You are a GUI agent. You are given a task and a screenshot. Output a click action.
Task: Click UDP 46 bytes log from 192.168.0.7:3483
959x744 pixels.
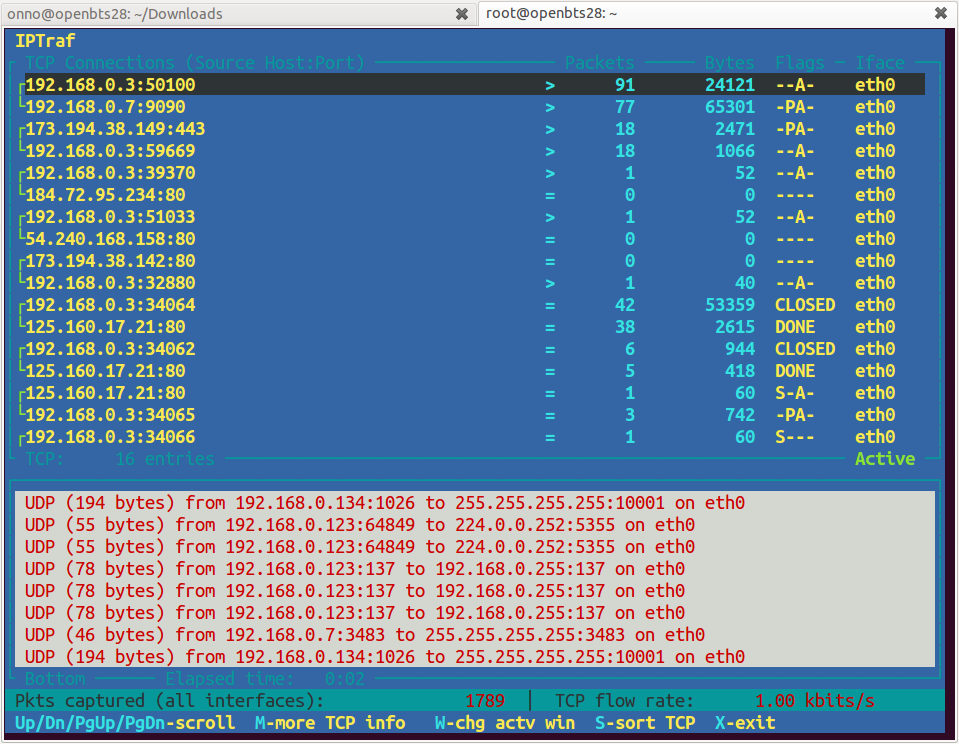click(x=365, y=635)
